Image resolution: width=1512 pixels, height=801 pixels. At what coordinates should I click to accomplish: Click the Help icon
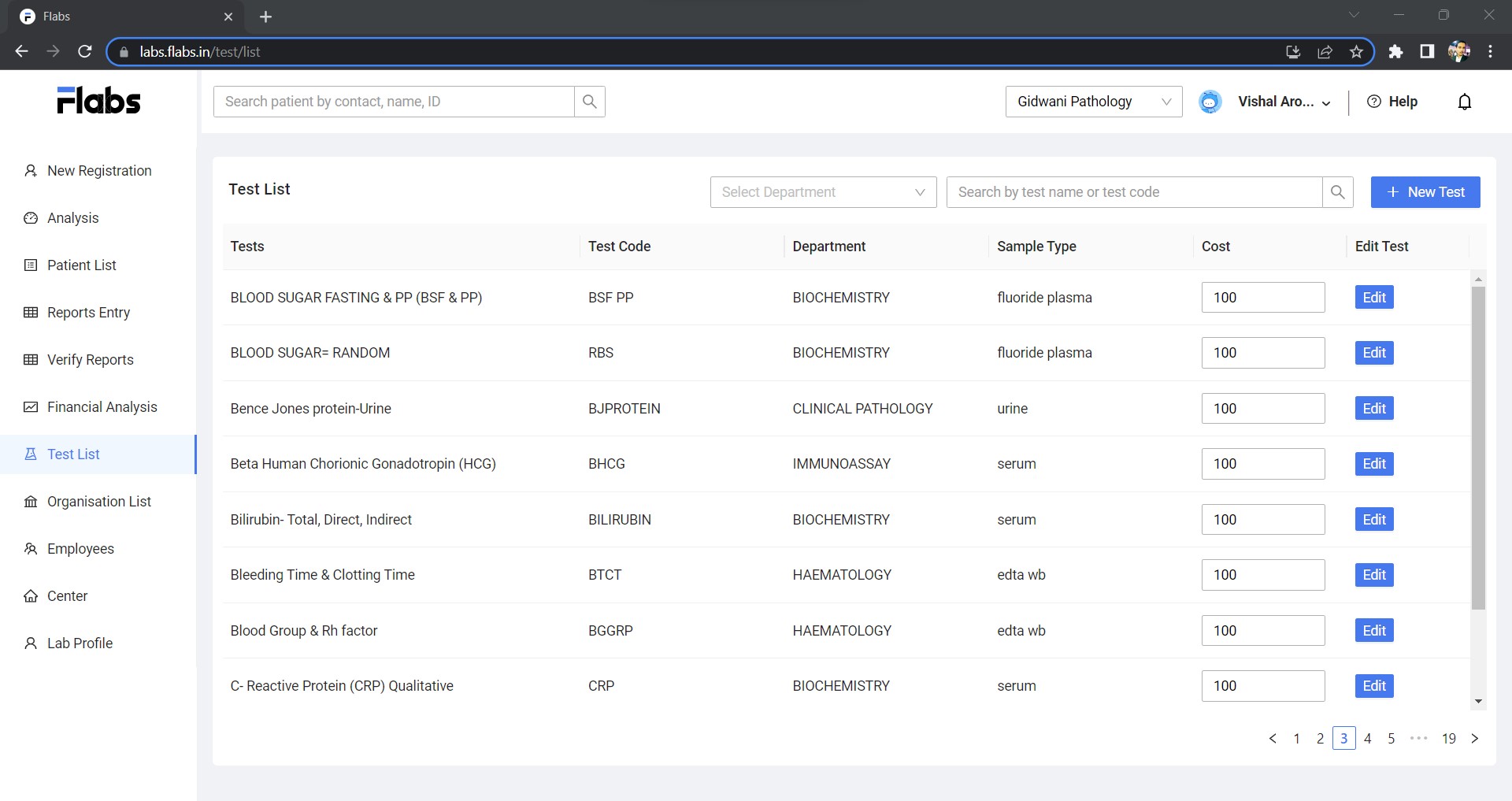1373,102
